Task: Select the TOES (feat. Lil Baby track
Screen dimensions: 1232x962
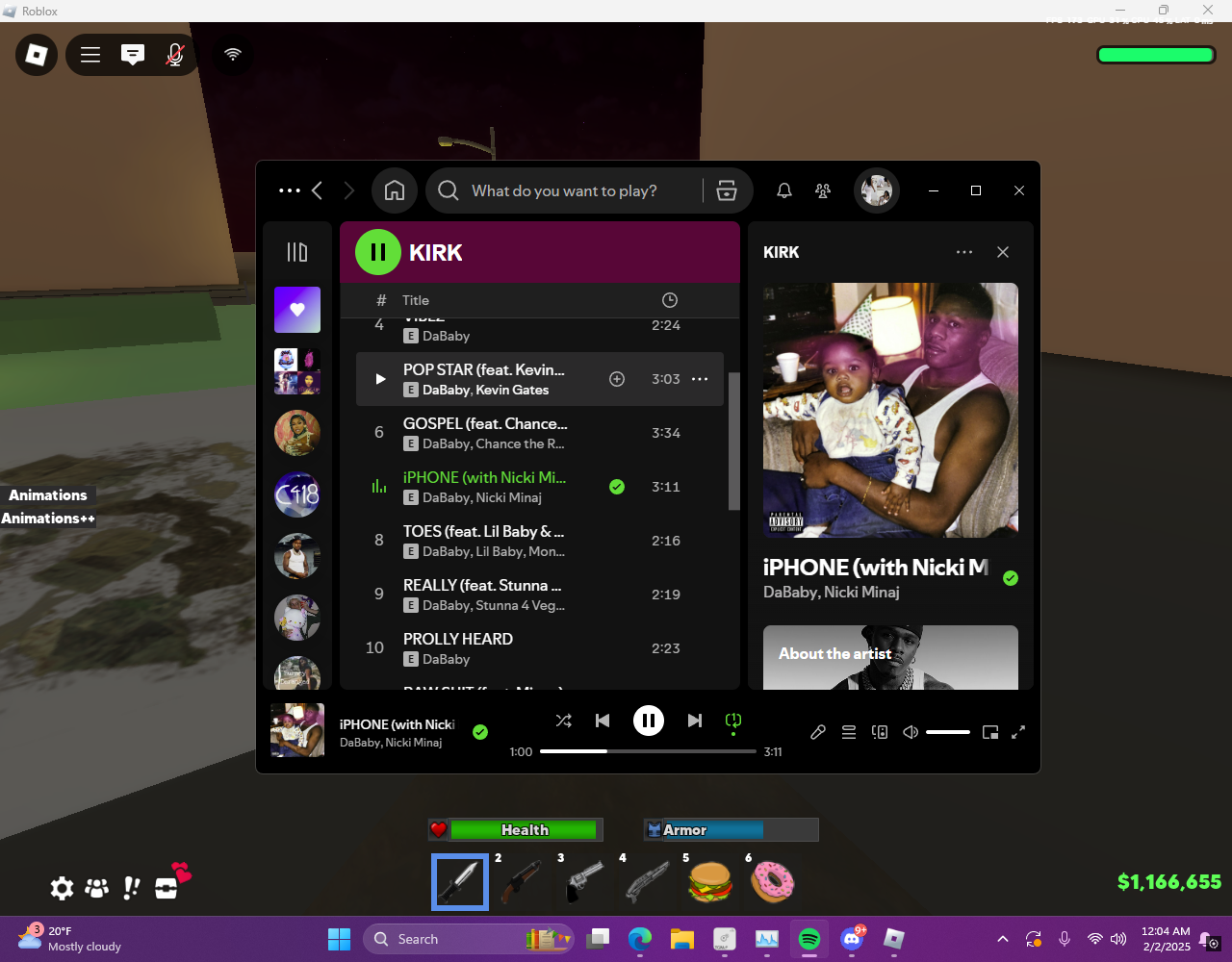Action: [x=540, y=541]
